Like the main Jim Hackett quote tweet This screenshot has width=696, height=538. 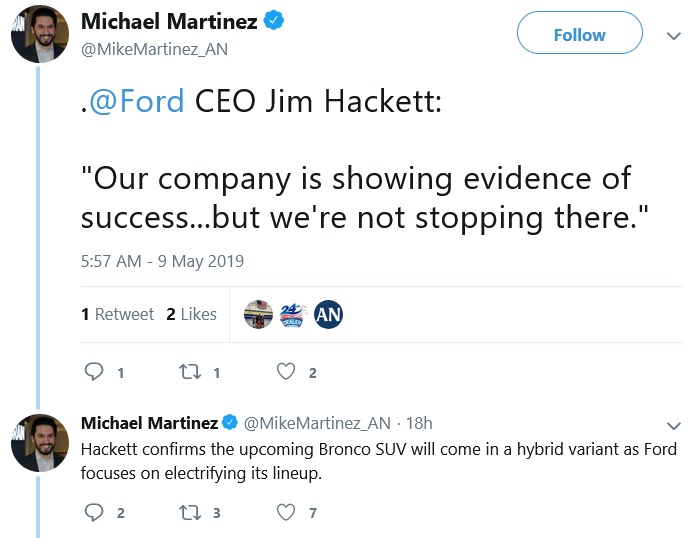coord(286,372)
